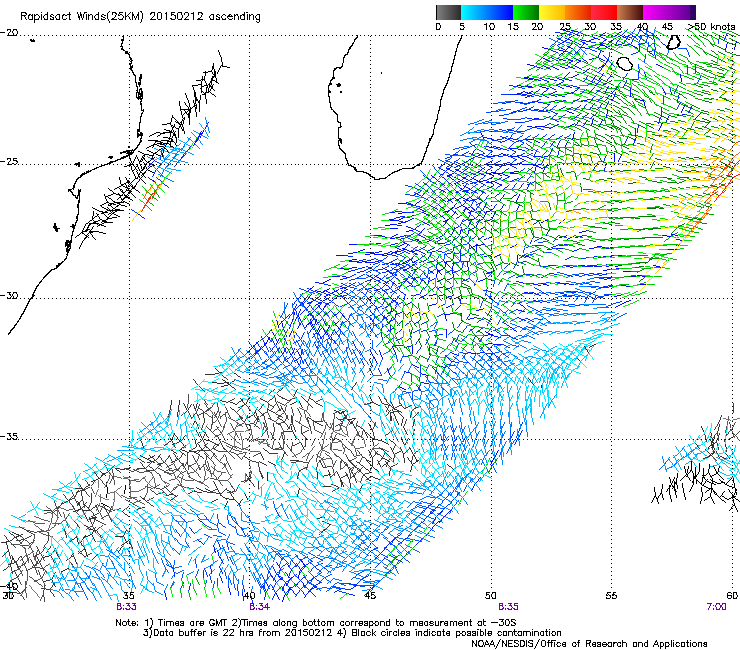
Task: Pick the brown 35-40 knots legend segment
Action: pyautogui.click(x=630, y=12)
